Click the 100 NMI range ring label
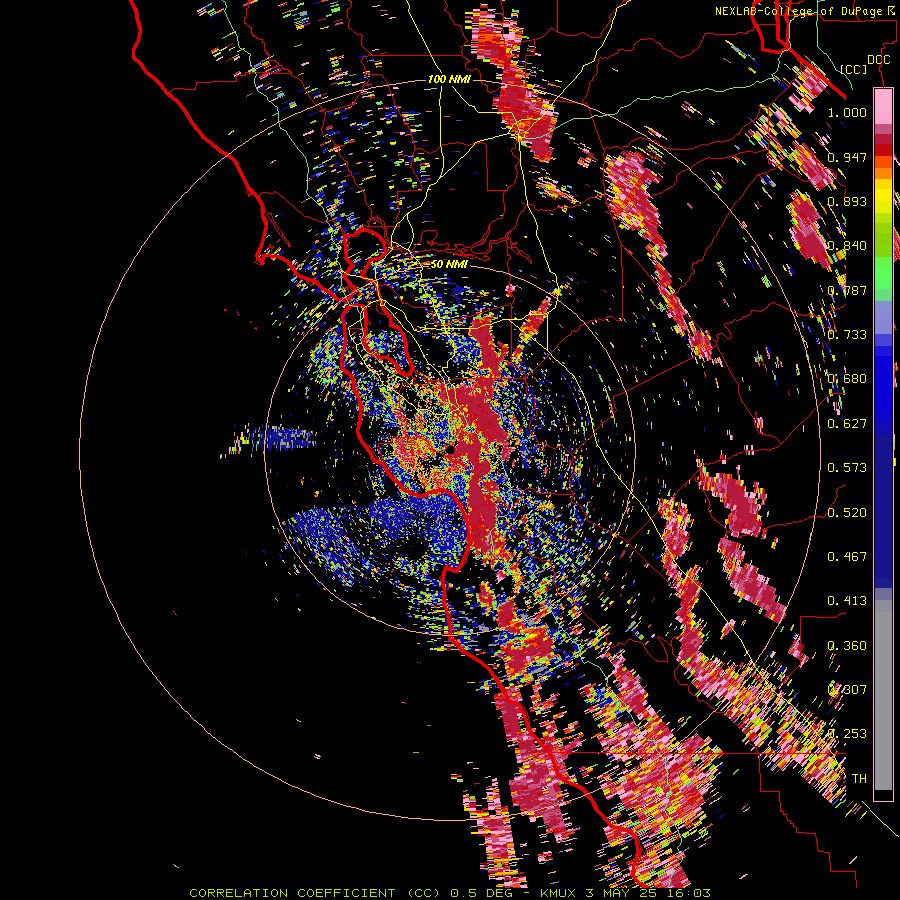The image size is (900, 900). tap(449, 79)
